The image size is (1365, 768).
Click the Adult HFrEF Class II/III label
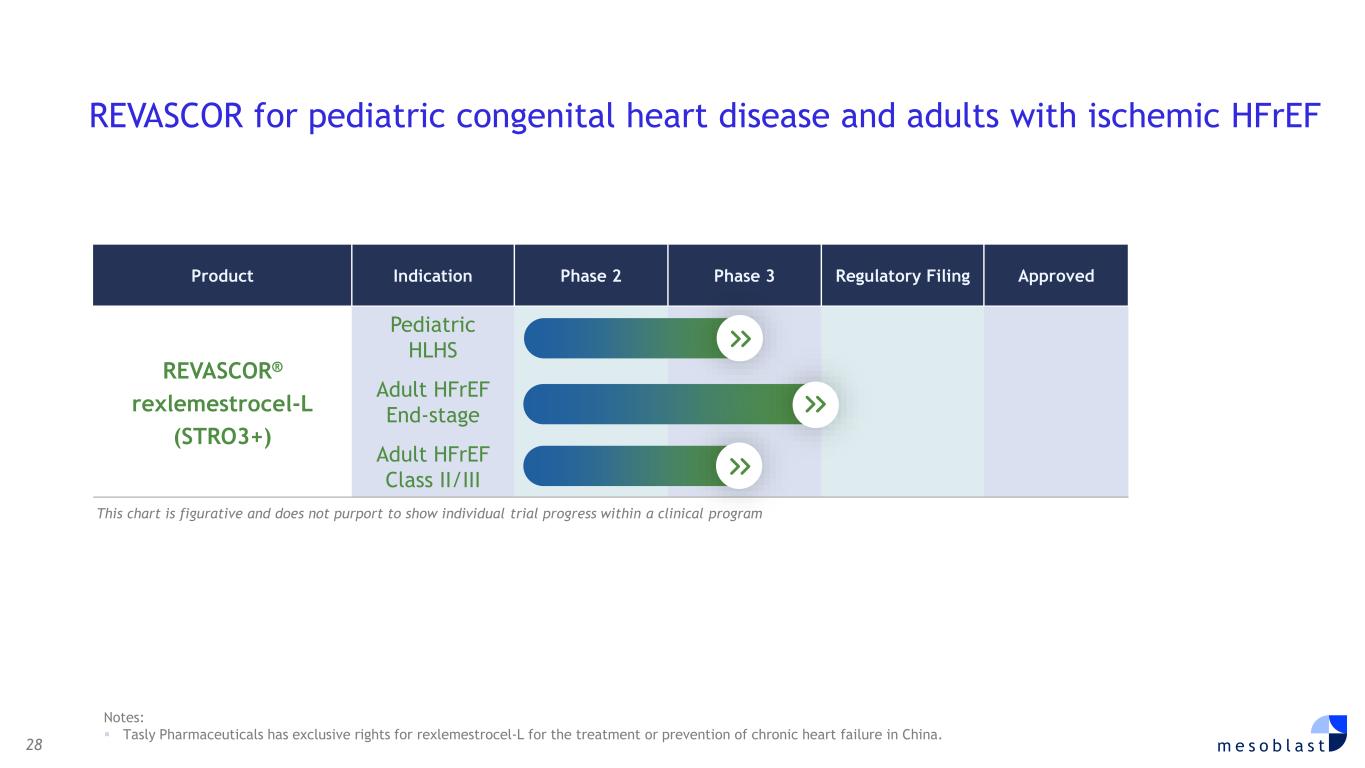coord(432,467)
